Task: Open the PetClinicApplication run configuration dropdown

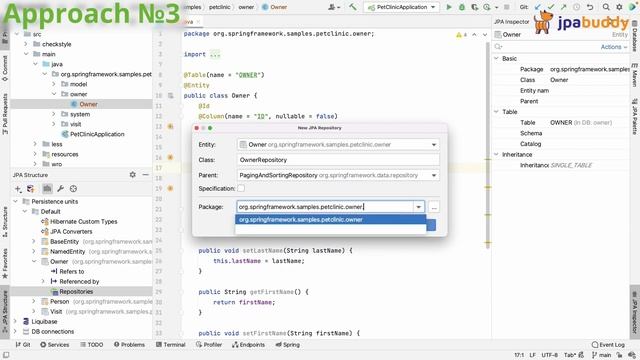Action: (x=402, y=7)
